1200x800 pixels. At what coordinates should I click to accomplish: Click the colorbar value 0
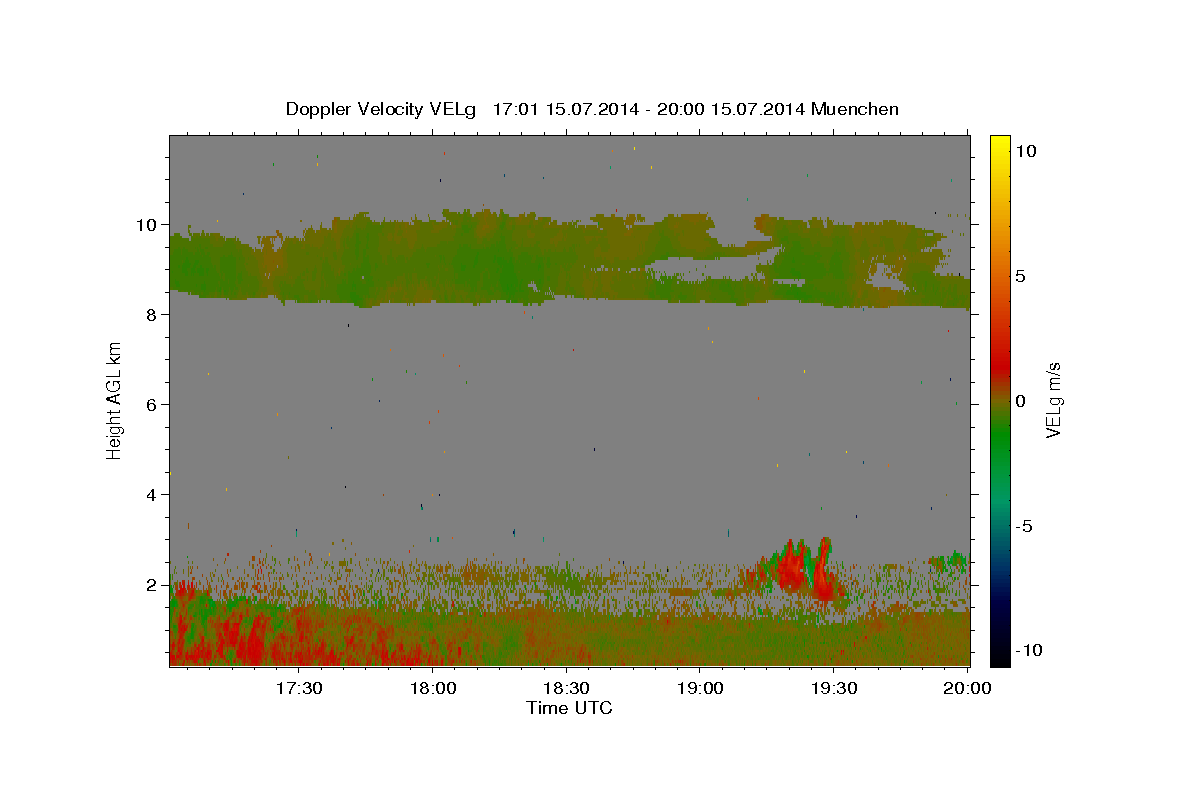coord(1020,401)
